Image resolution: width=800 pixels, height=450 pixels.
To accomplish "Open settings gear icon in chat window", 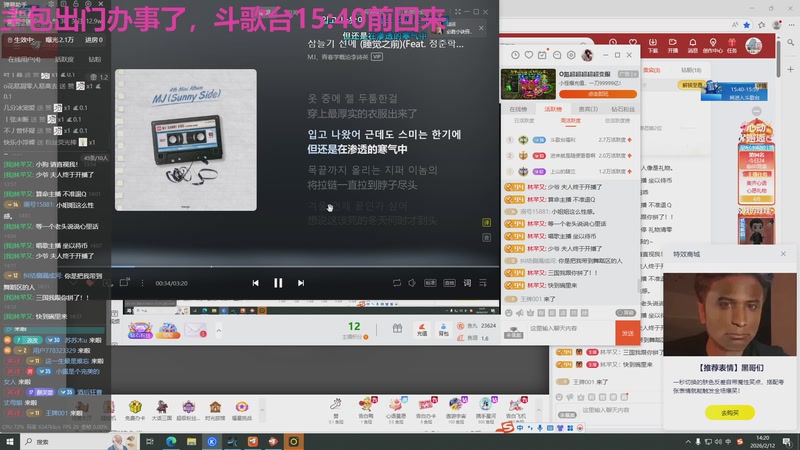I will (571, 55).
